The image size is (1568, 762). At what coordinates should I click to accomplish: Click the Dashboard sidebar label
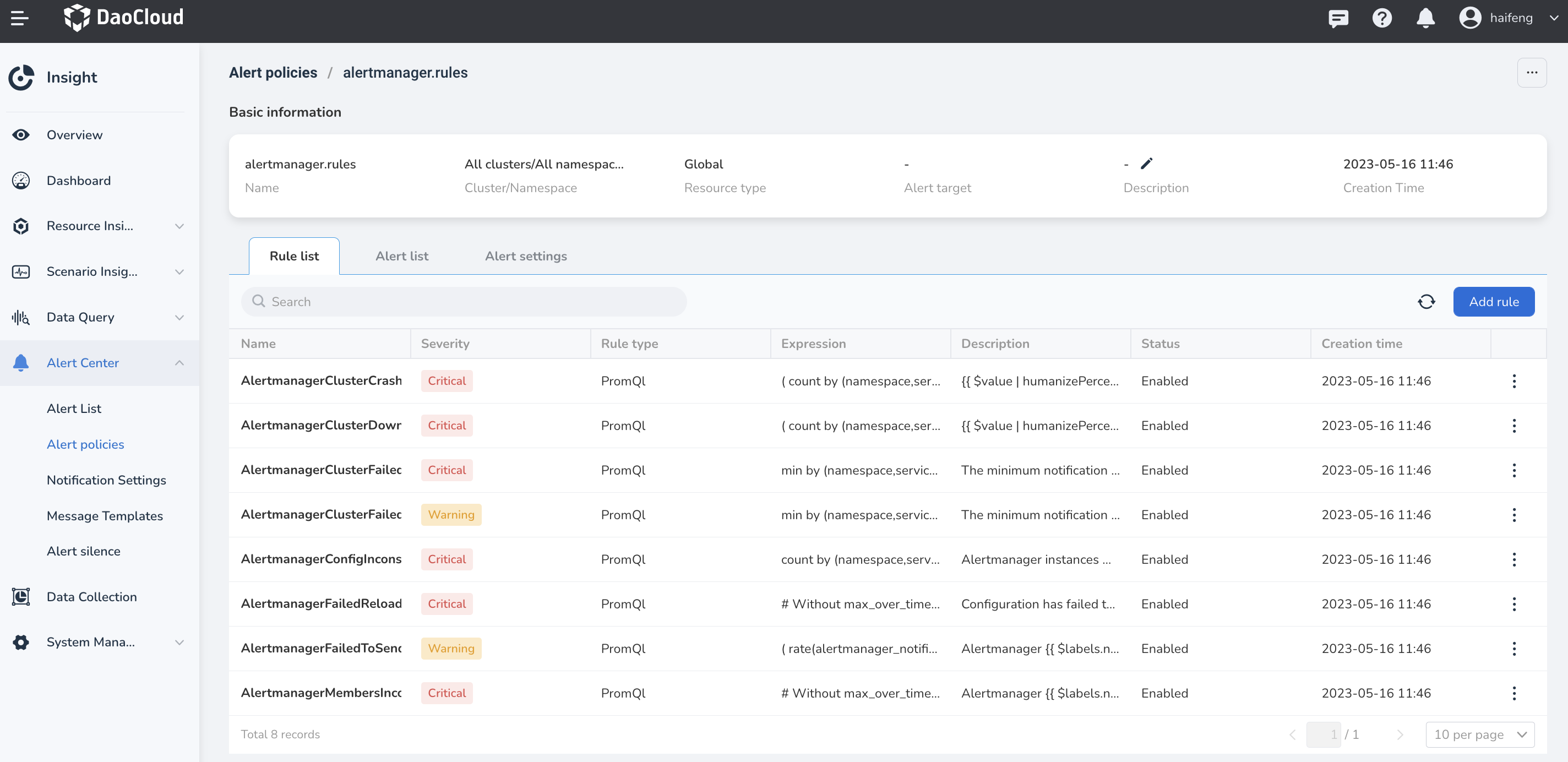pyautogui.click(x=79, y=181)
